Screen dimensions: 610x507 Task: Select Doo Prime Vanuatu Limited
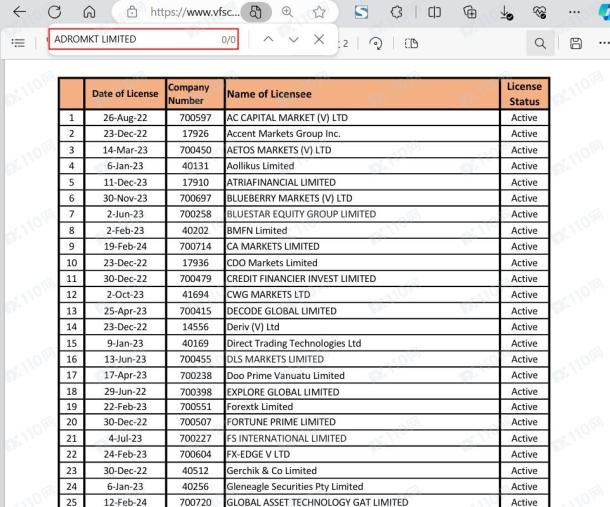pyautogui.click(x=286, y=375)
